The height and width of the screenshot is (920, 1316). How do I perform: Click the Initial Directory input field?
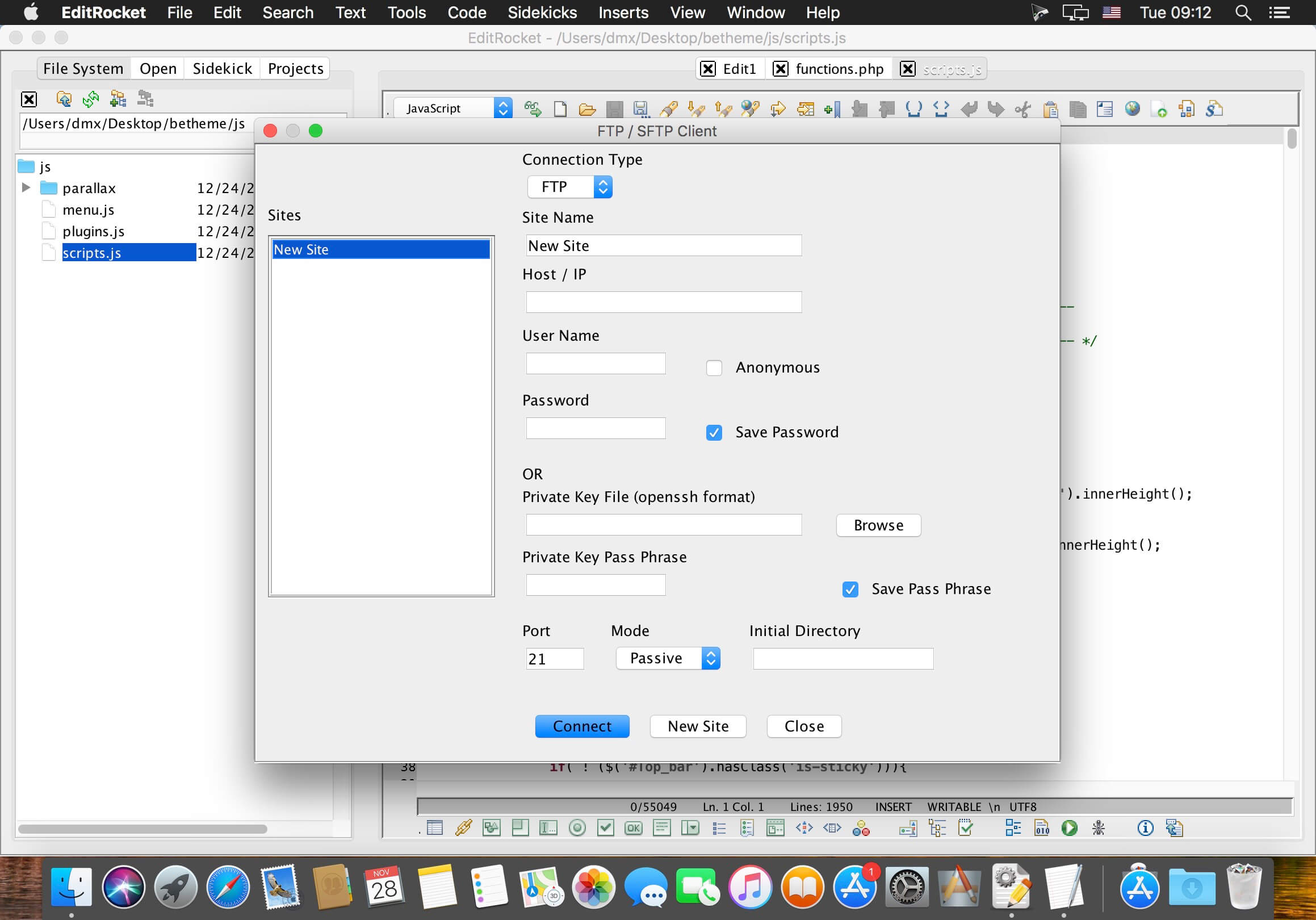click(843, 659)
